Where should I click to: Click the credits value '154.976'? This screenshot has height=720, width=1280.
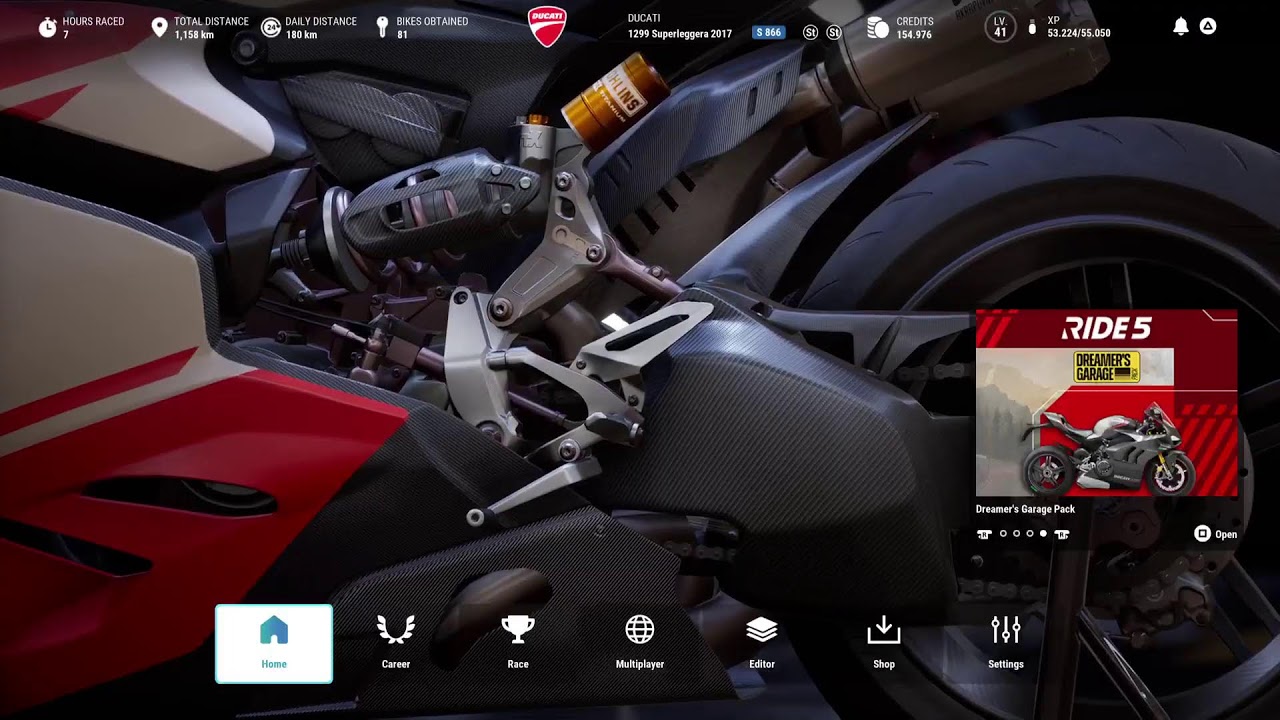coord(914,35)
